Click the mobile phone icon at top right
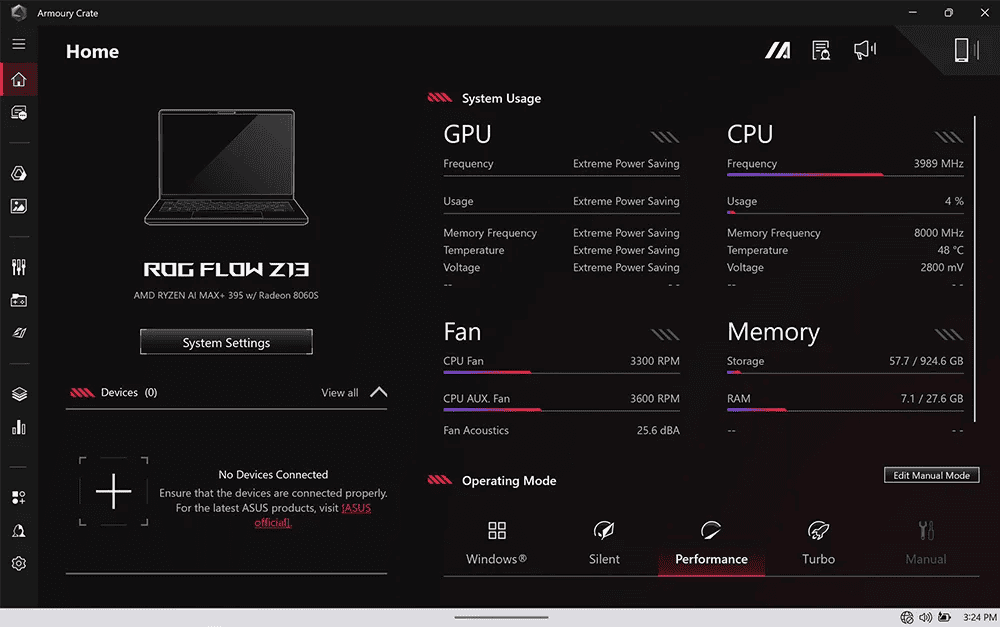 (961, 50)
